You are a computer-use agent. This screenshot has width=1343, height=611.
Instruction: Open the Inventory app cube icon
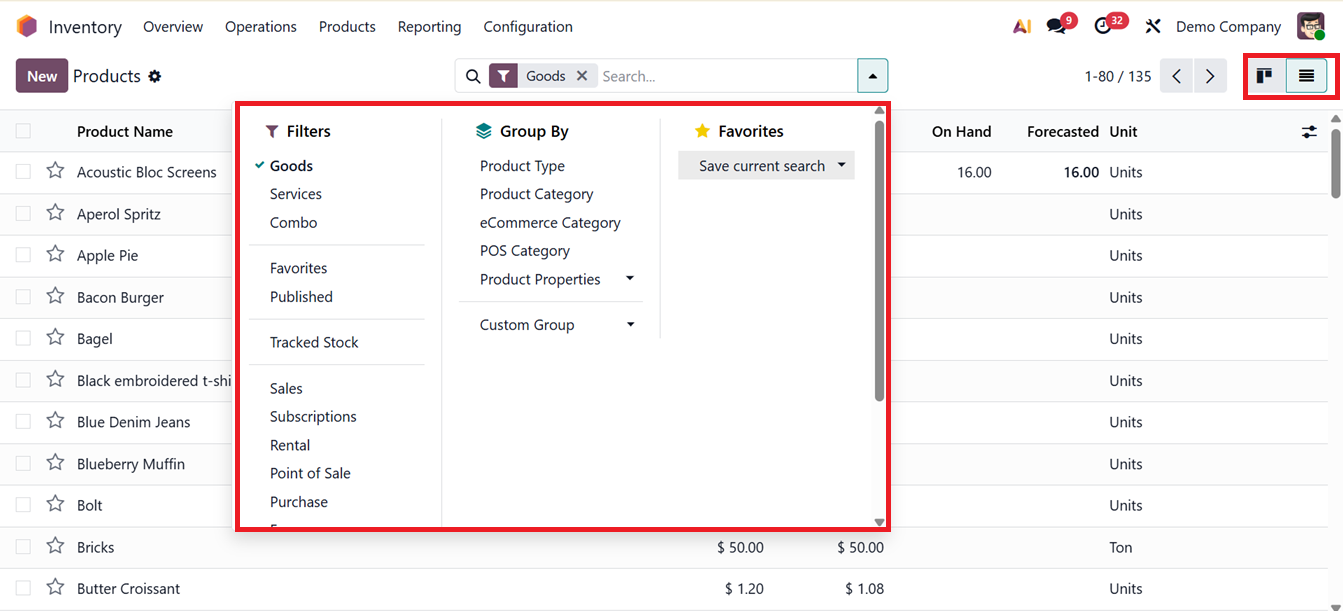coord(26,26)
